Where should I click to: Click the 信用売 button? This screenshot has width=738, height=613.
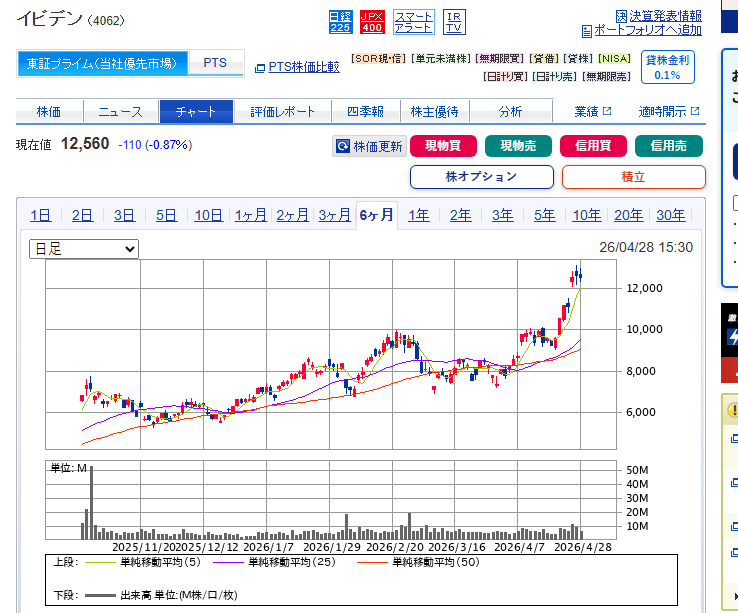tap(669, 146)
